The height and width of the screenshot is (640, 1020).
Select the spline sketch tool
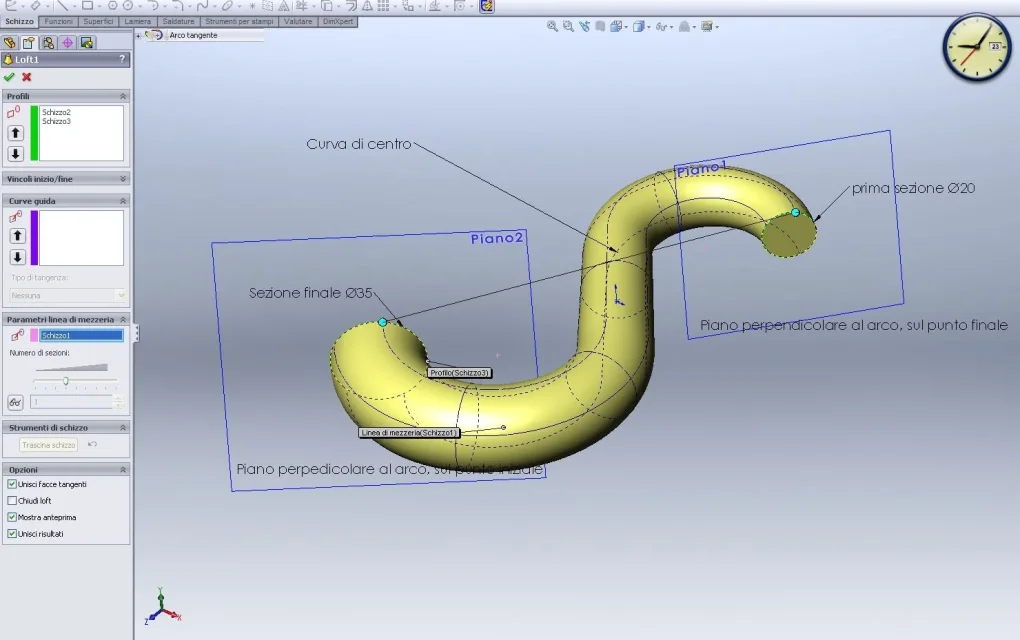(202, 6)
